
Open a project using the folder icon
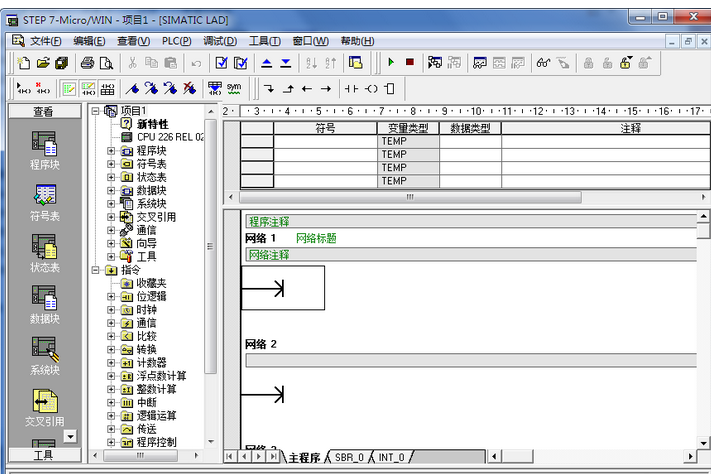point(43,63)
